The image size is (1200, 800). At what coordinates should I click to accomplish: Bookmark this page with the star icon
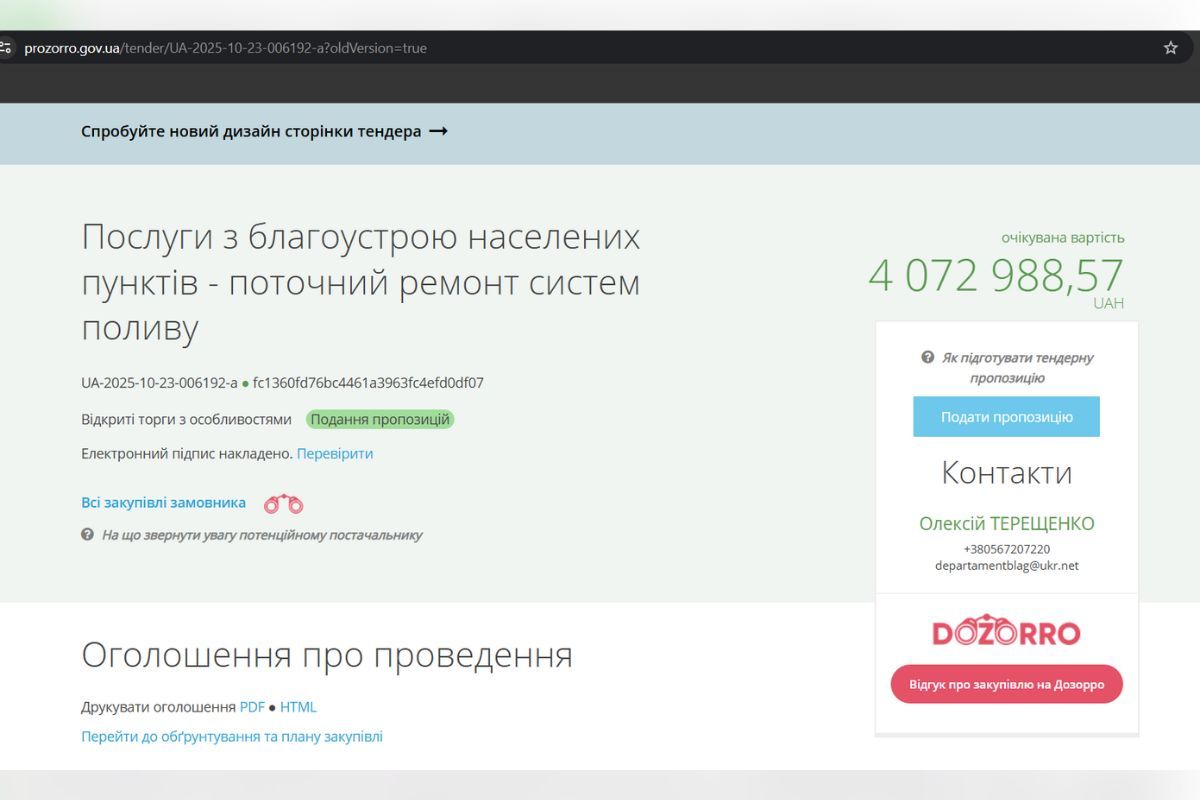(1170, 48)
